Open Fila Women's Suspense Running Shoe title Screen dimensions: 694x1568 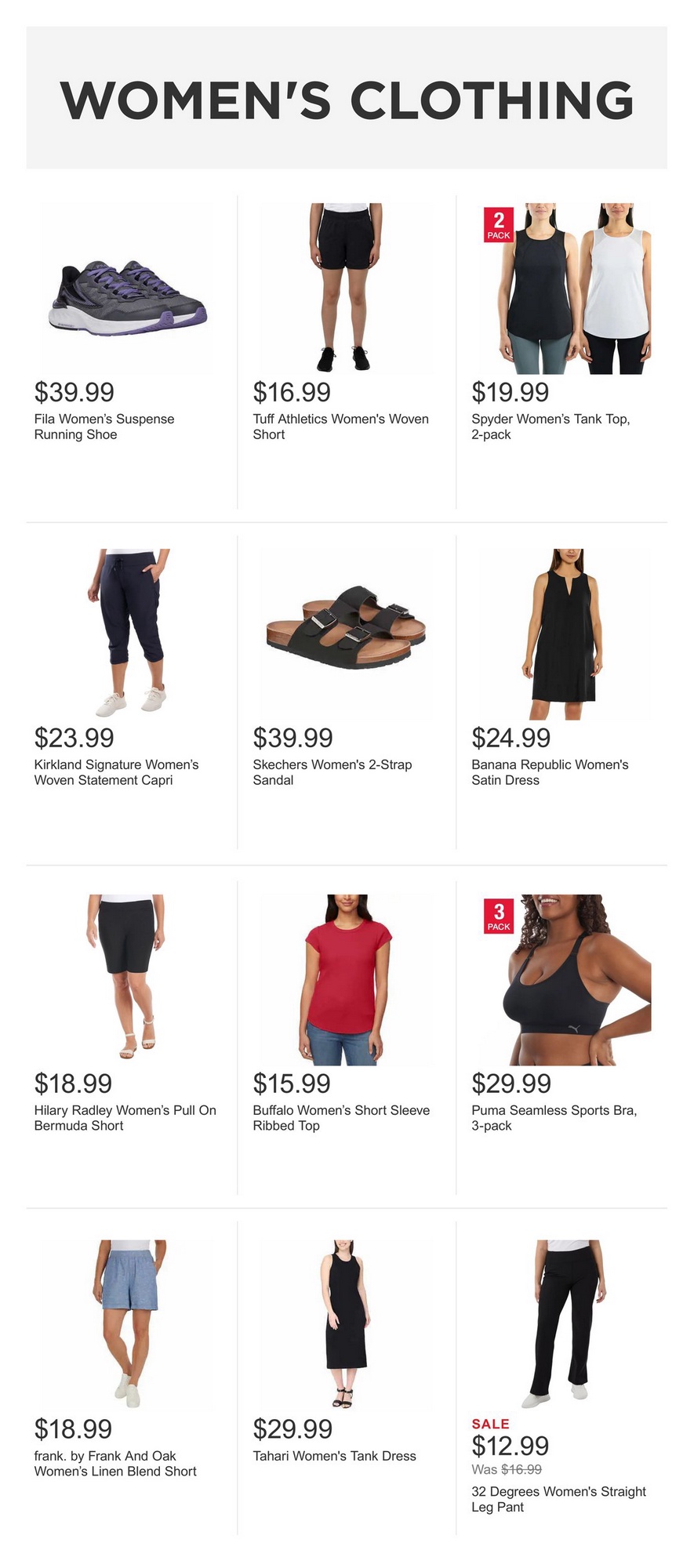[104, 426]
